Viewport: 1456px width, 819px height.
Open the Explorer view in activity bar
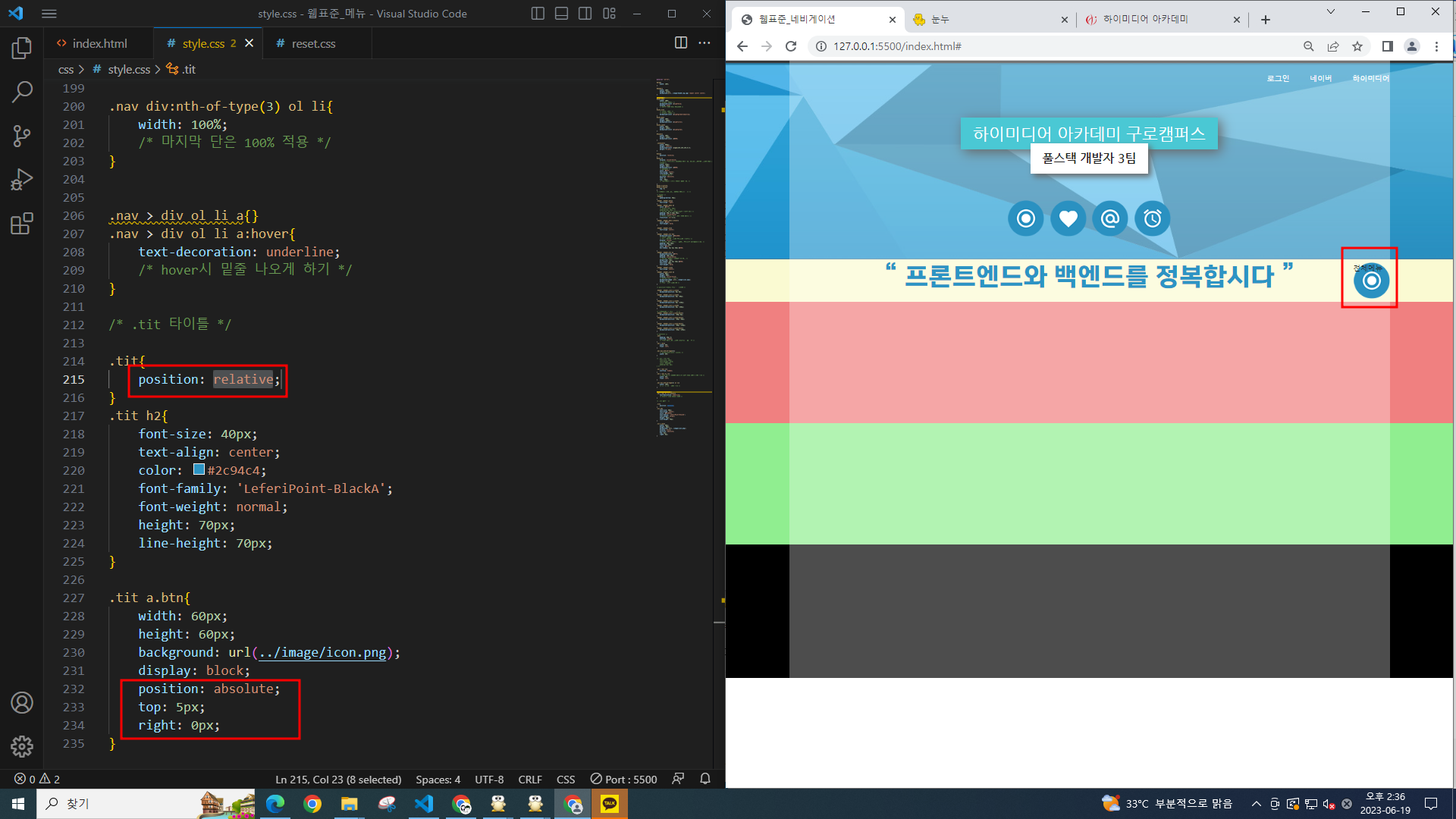tap(22, 49)
